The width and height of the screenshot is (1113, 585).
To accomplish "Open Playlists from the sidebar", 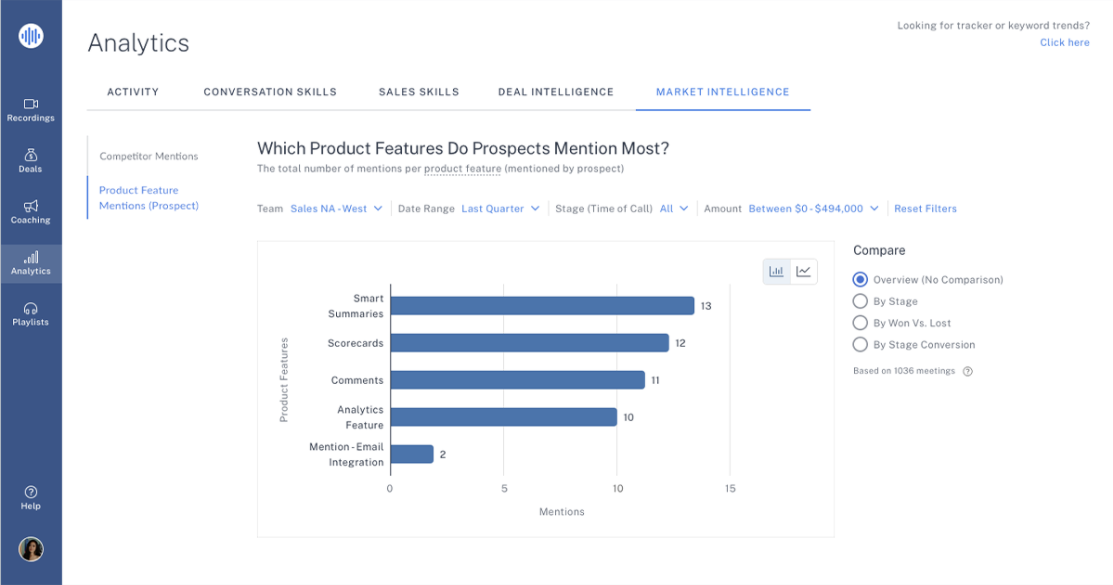I will (x=30, y=314).
